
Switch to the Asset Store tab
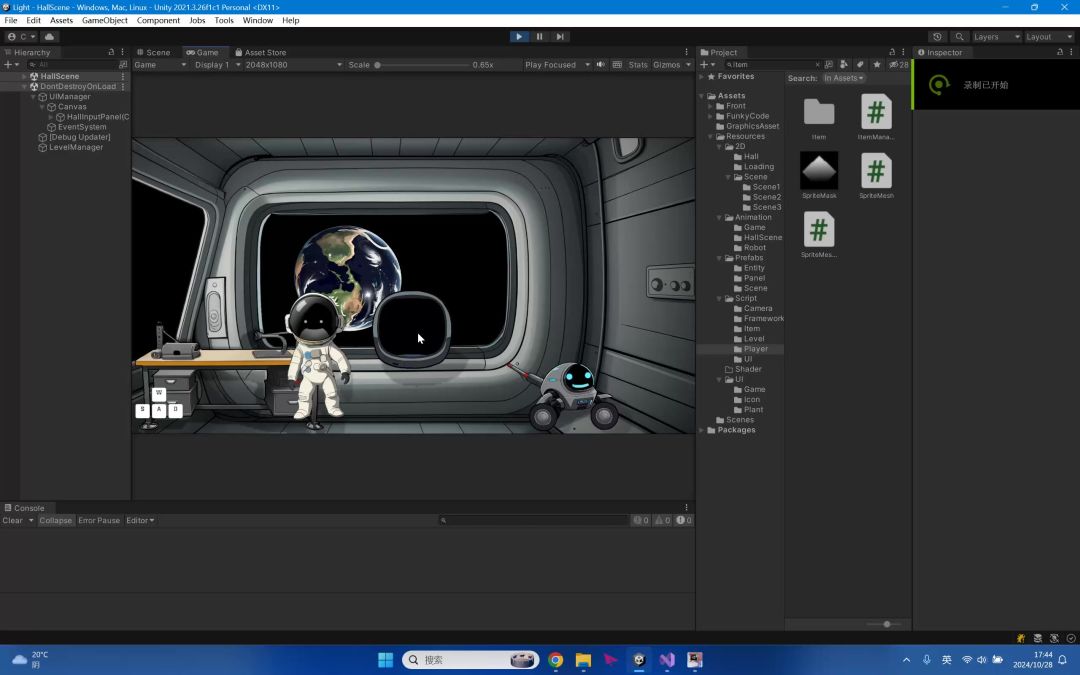[x=260, y=52]
